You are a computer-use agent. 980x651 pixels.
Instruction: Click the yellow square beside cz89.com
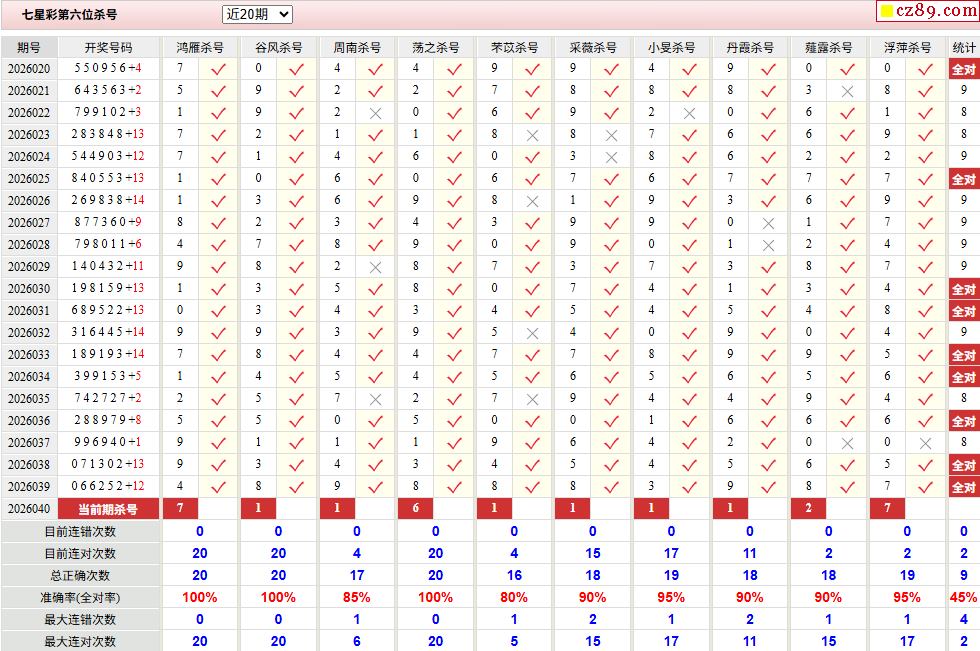886,11
